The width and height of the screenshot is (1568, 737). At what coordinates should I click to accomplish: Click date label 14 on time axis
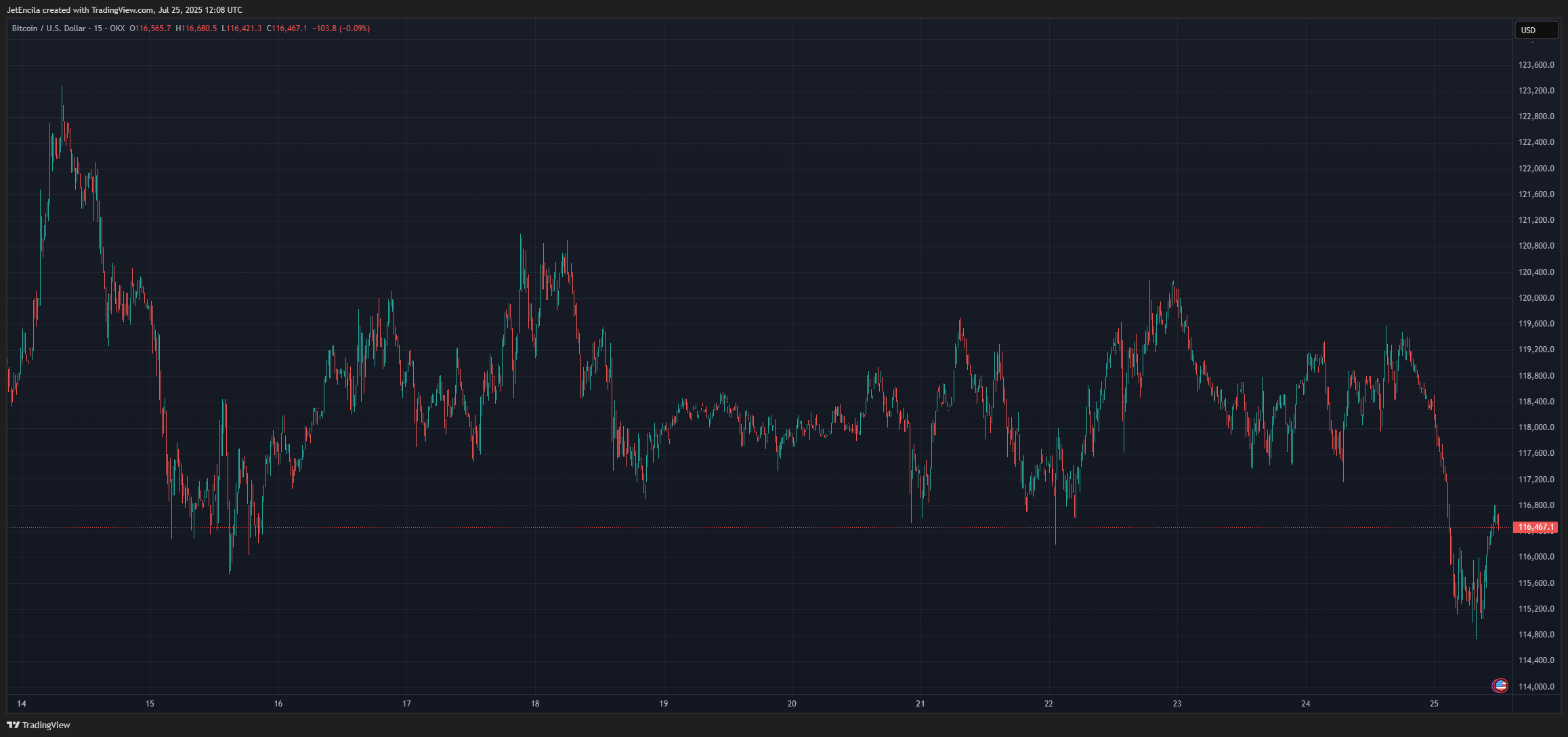click(22, 704)
